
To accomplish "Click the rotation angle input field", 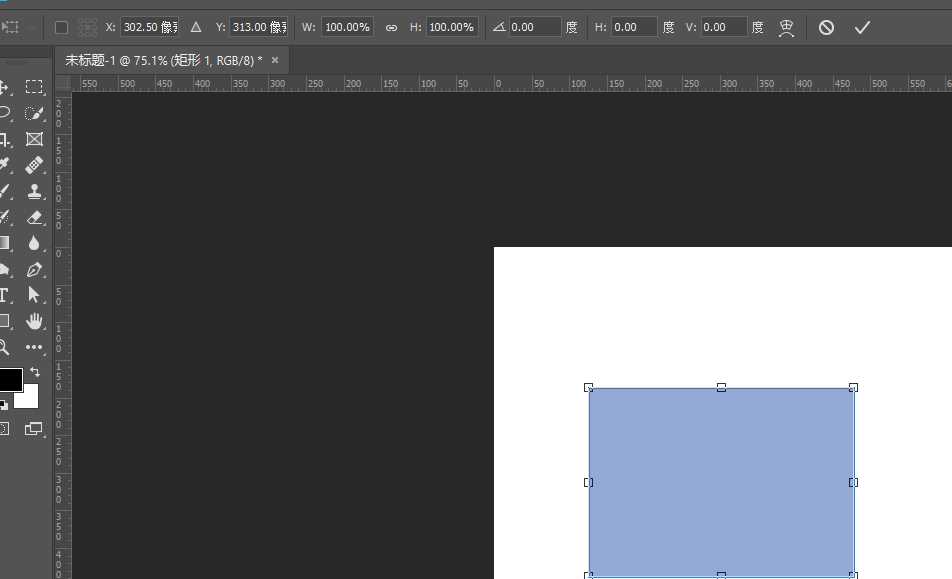I will pos(534,28).
